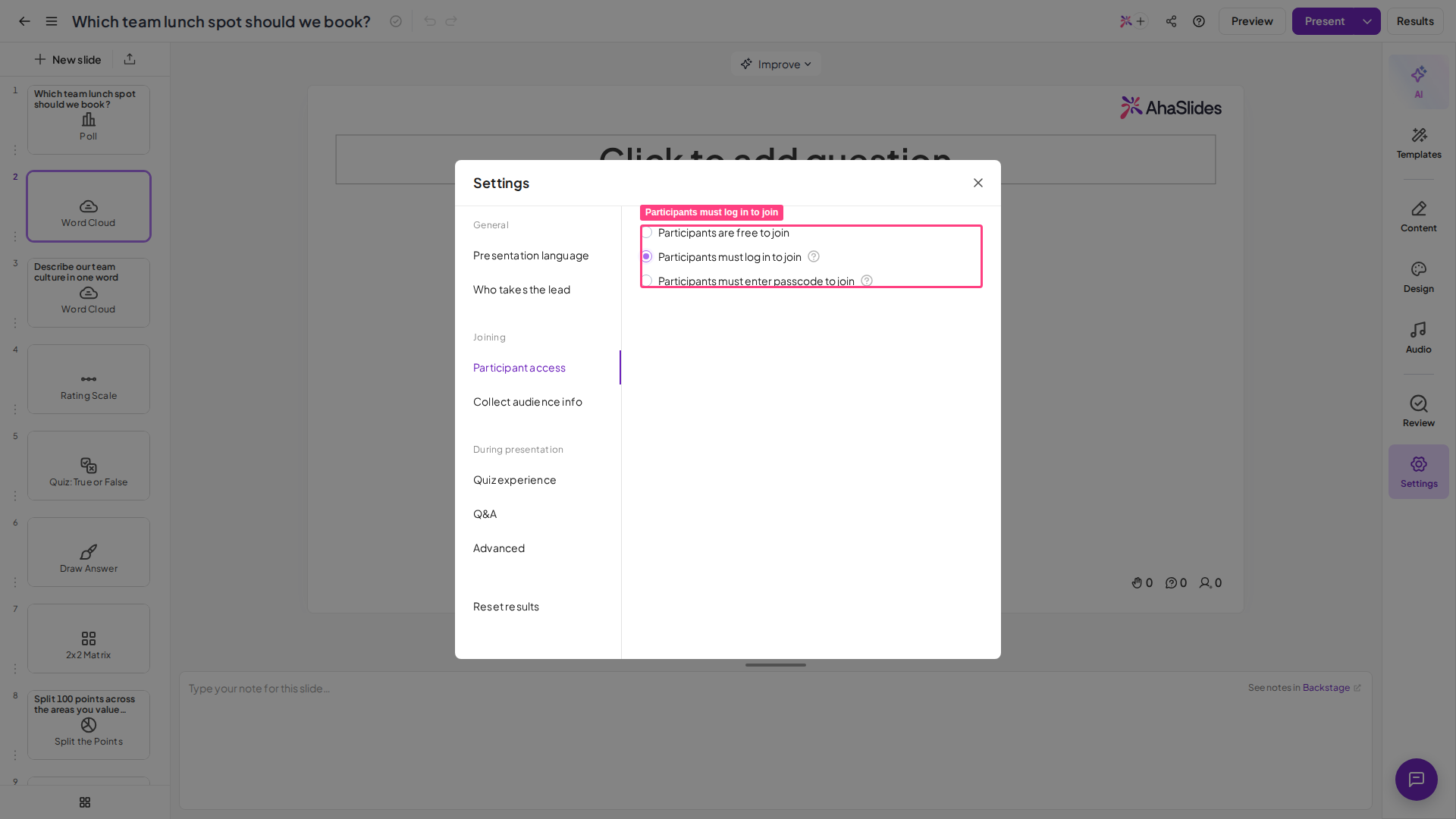
Task: Open the Q&A settings section
Action: coord(485,514)
